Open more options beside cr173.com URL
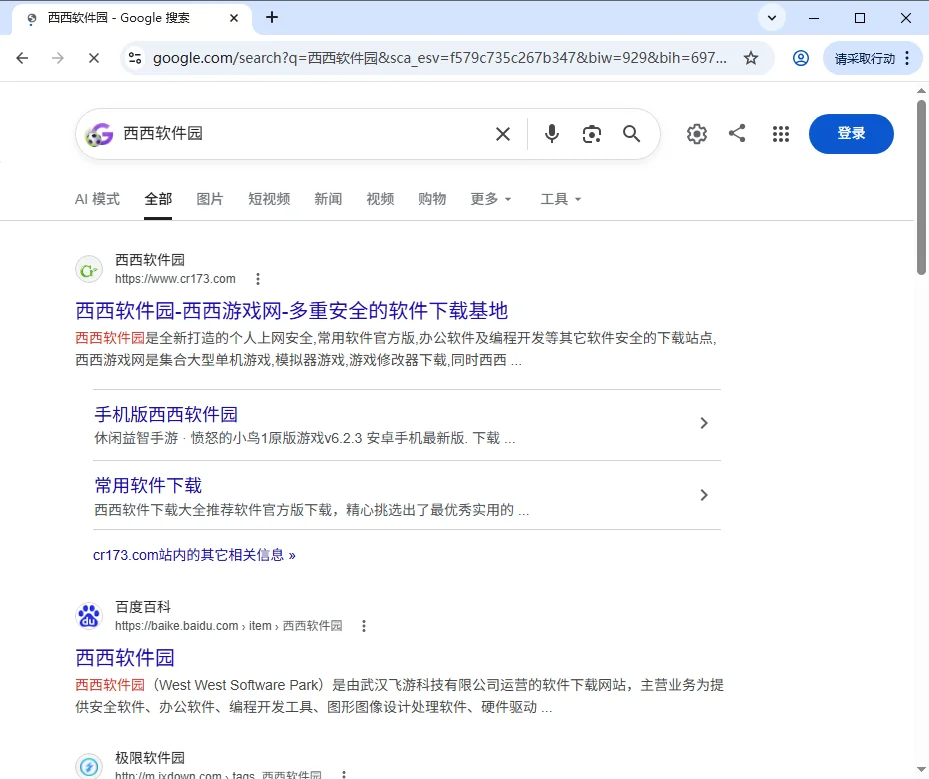The image size is (929, 779). pyautogui.click(x=258, y=278)
